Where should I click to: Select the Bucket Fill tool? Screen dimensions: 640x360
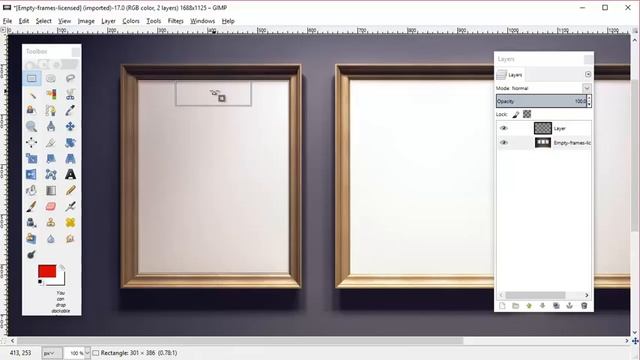pos(31,190)
